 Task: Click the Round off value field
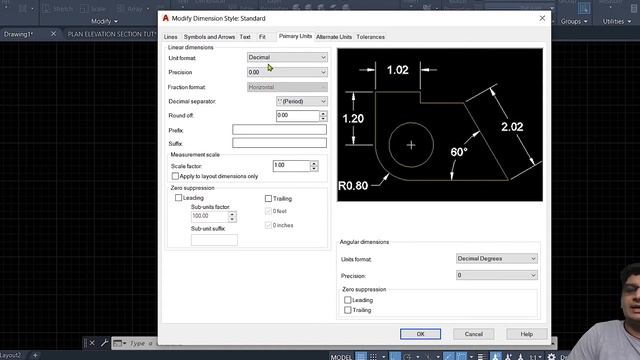point(298,116)
